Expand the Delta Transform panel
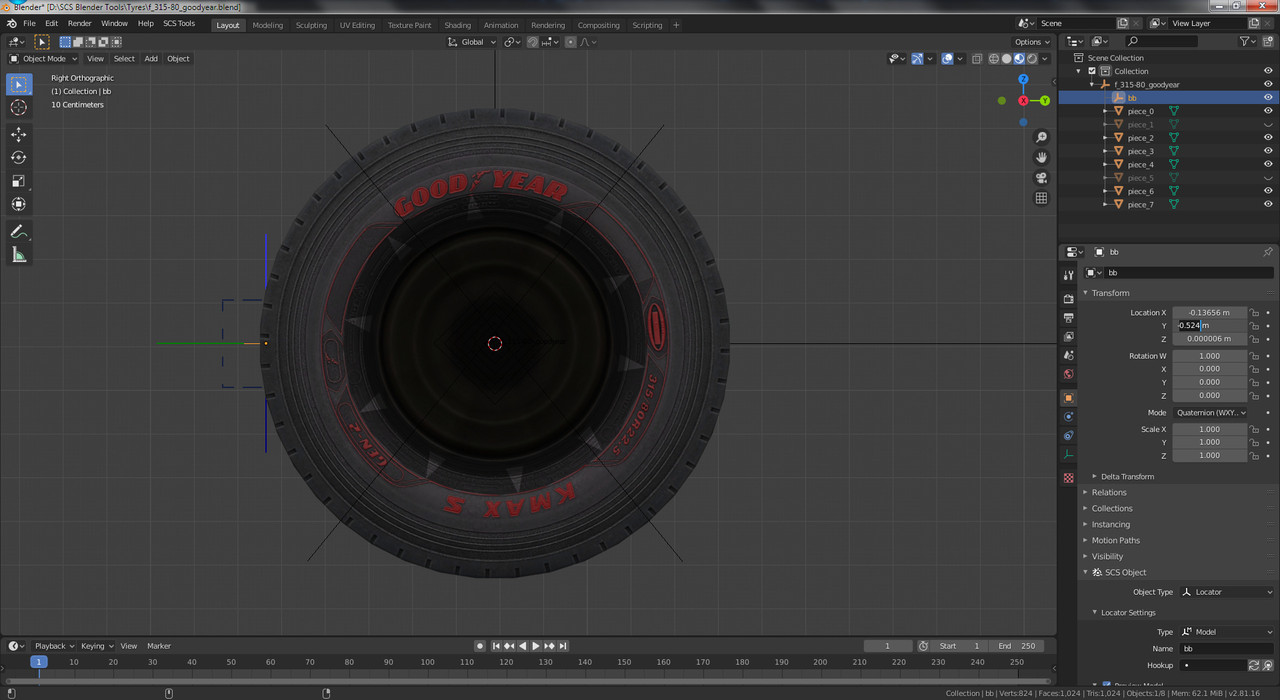The height and width of the screenshot is (700, 1280). [1127, 476]
